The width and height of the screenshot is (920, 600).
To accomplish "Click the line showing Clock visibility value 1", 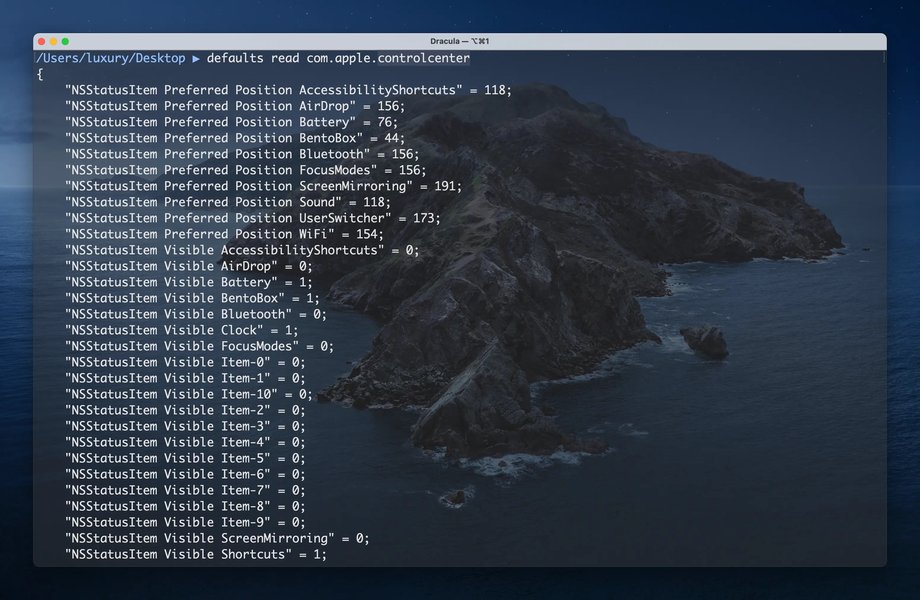I will pyautogui.click(x=180, y=330).
